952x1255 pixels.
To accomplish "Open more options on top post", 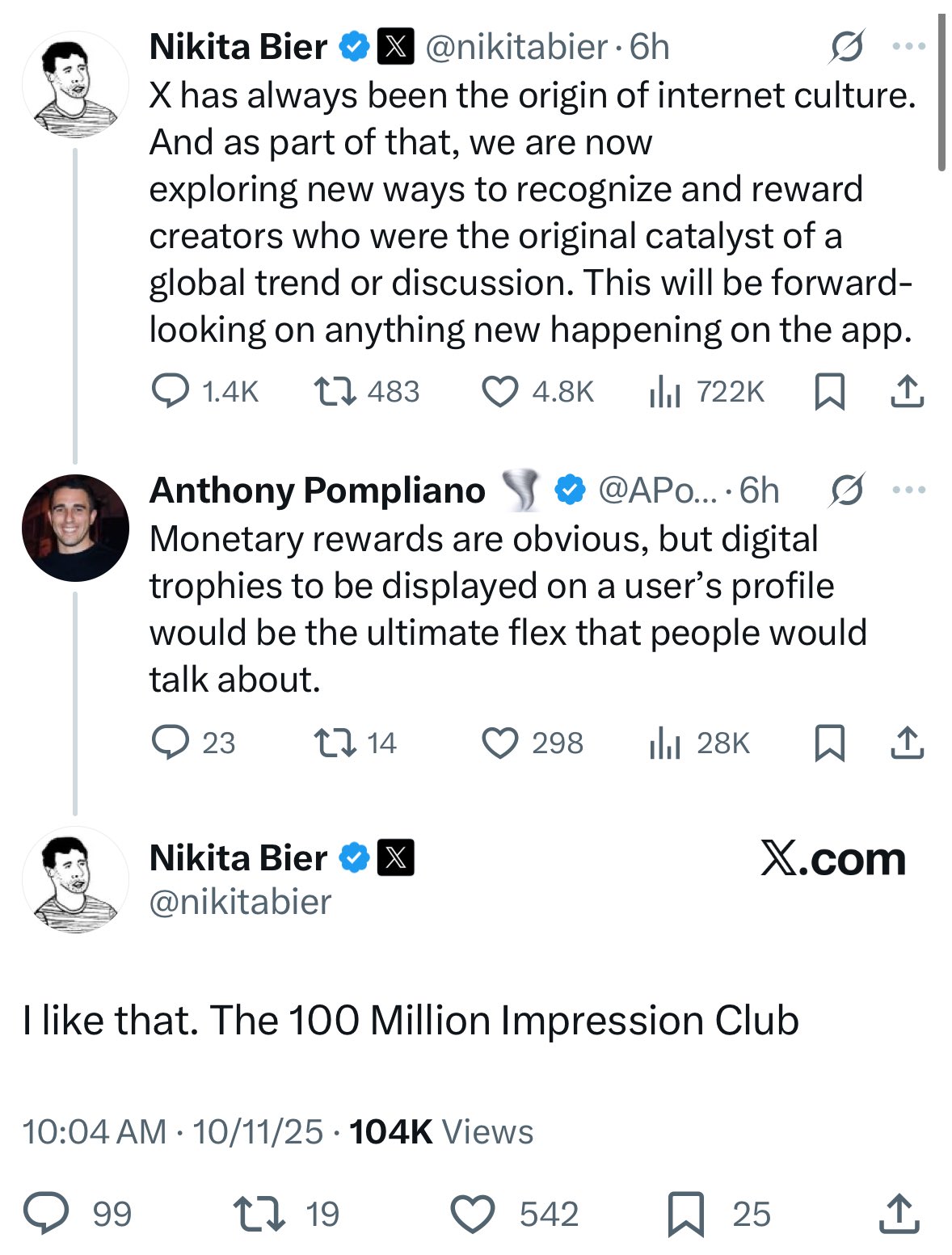I will click(x=909, y=47).
